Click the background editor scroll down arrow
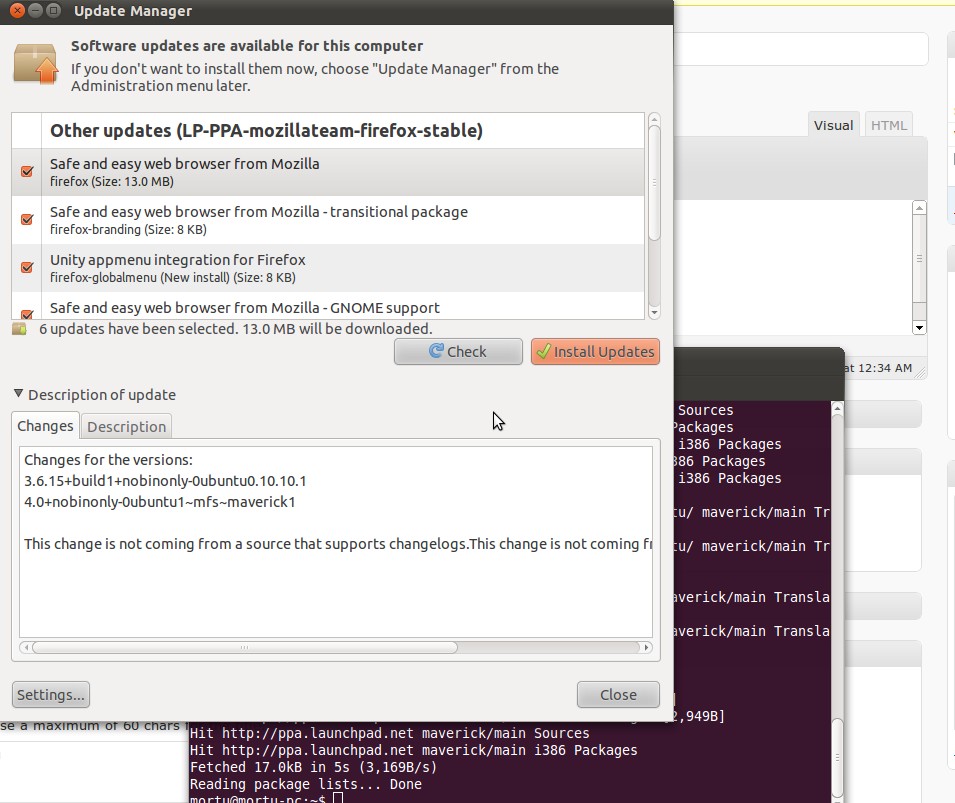 click(x=919, y=328)
